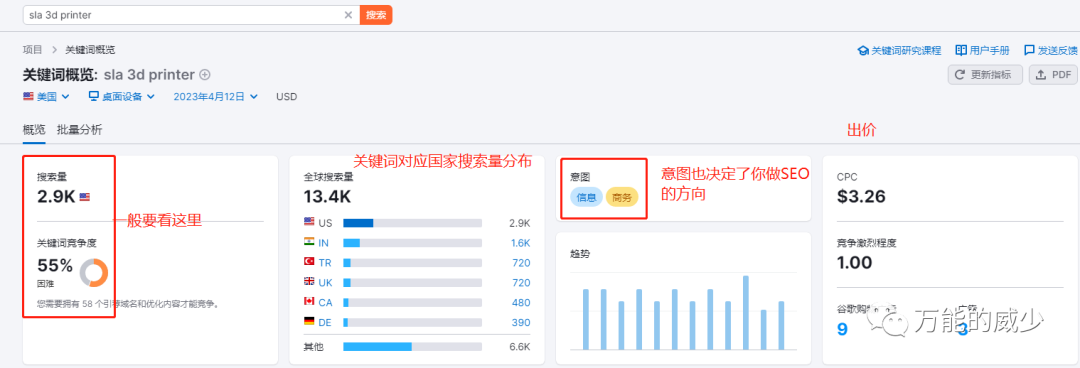Click the orange 搜索 search button
The image size is (1080, 368).
click(x=376, y=14)
